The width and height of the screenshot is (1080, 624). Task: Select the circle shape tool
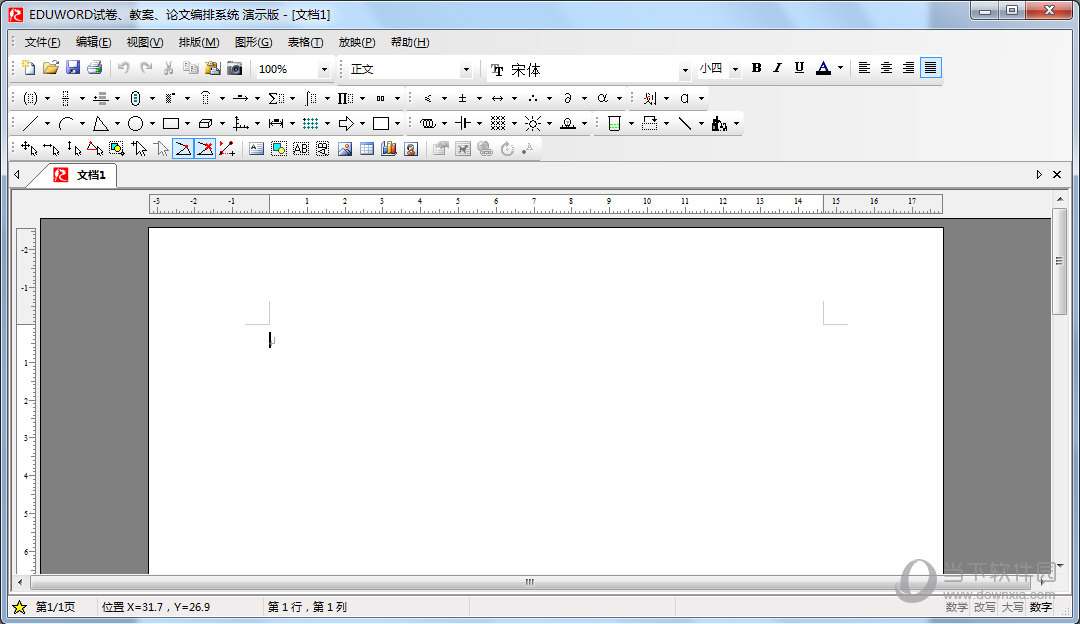[x=135, y=124]
